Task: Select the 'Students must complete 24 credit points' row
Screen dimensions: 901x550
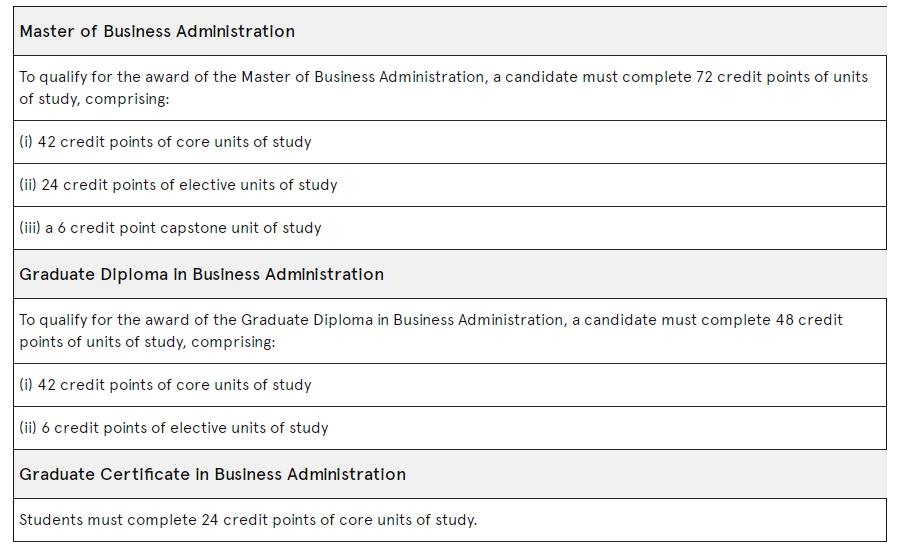Action: 450,520
